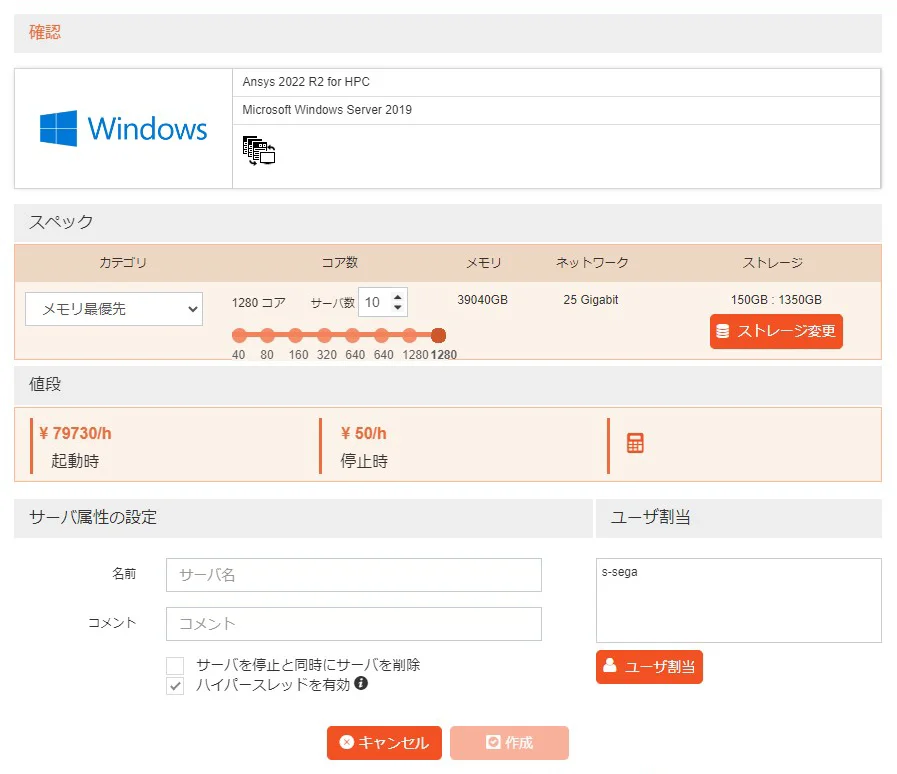
Task: Click the ¥ 79730/h running price
Action: coord(75,433)
